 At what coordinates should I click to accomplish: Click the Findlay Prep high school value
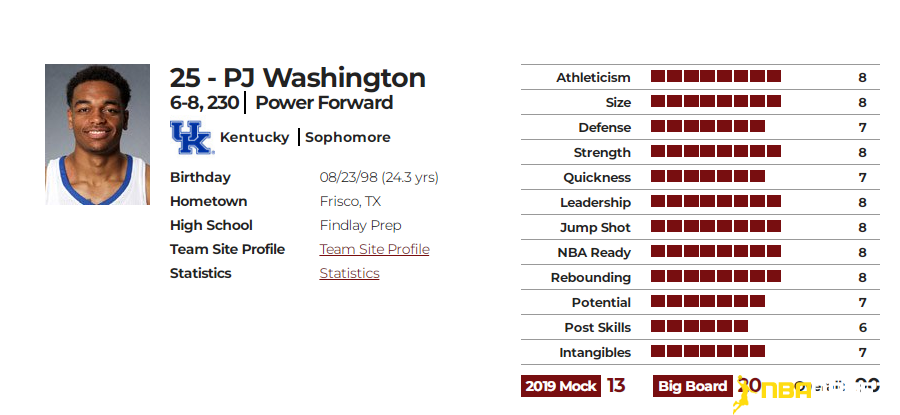(360, 226)
